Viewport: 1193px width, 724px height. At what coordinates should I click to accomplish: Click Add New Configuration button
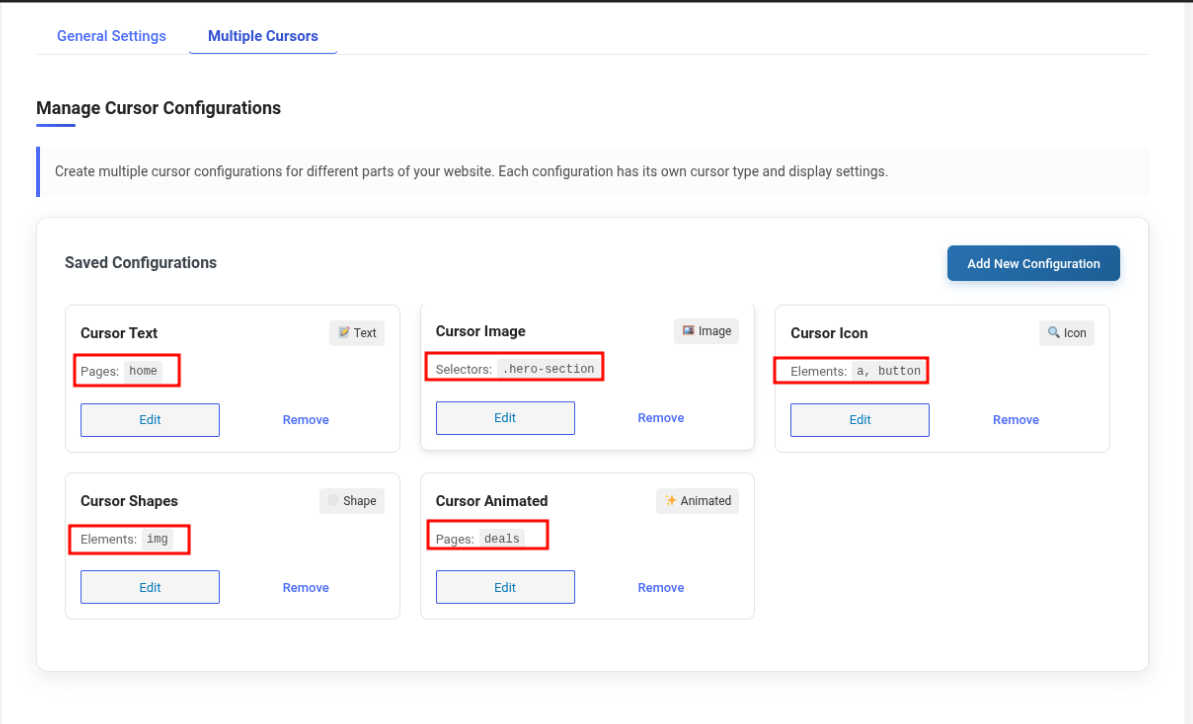[1033, 263]
